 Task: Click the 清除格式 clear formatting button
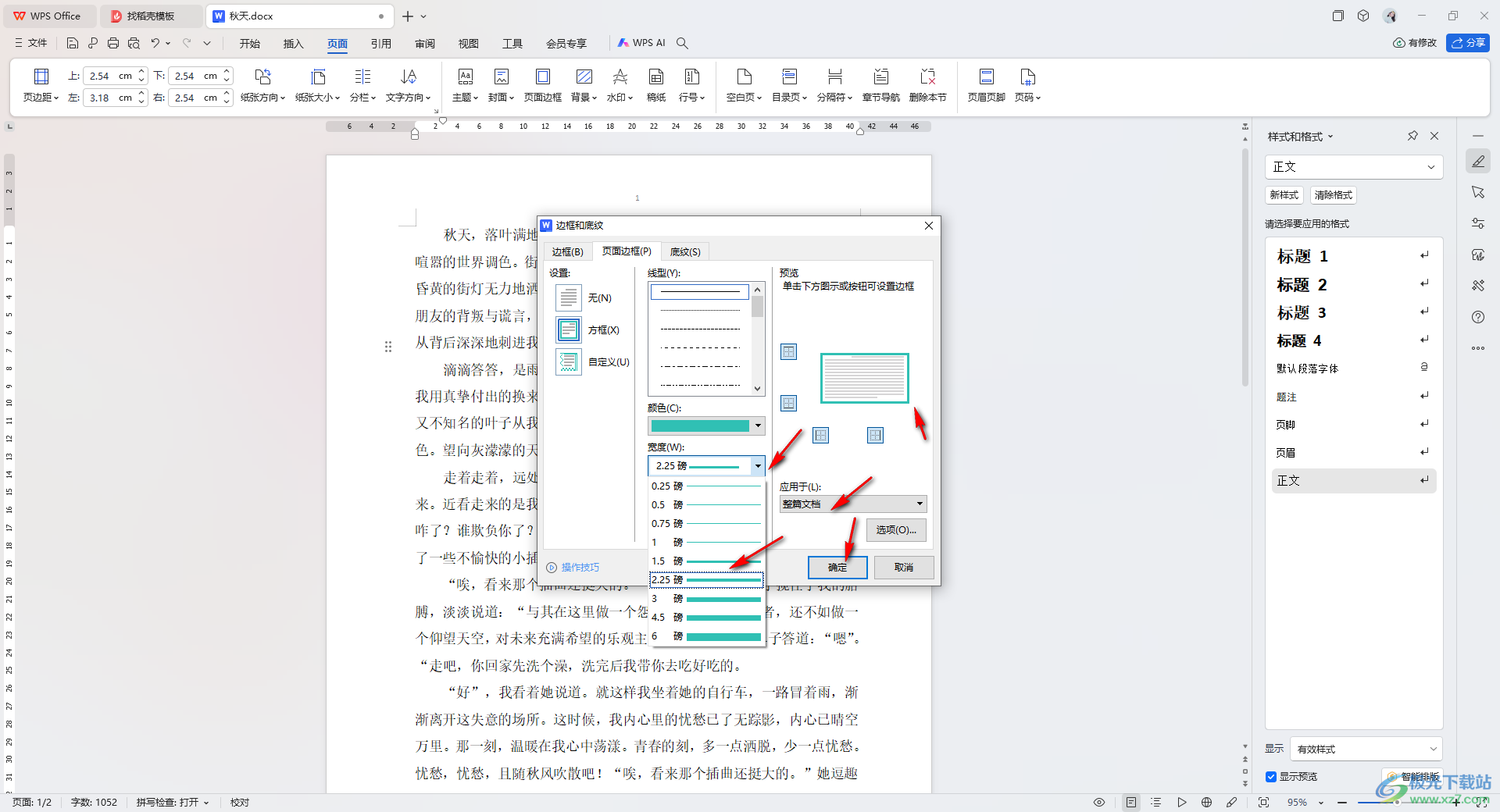(x=1333, y=195)
